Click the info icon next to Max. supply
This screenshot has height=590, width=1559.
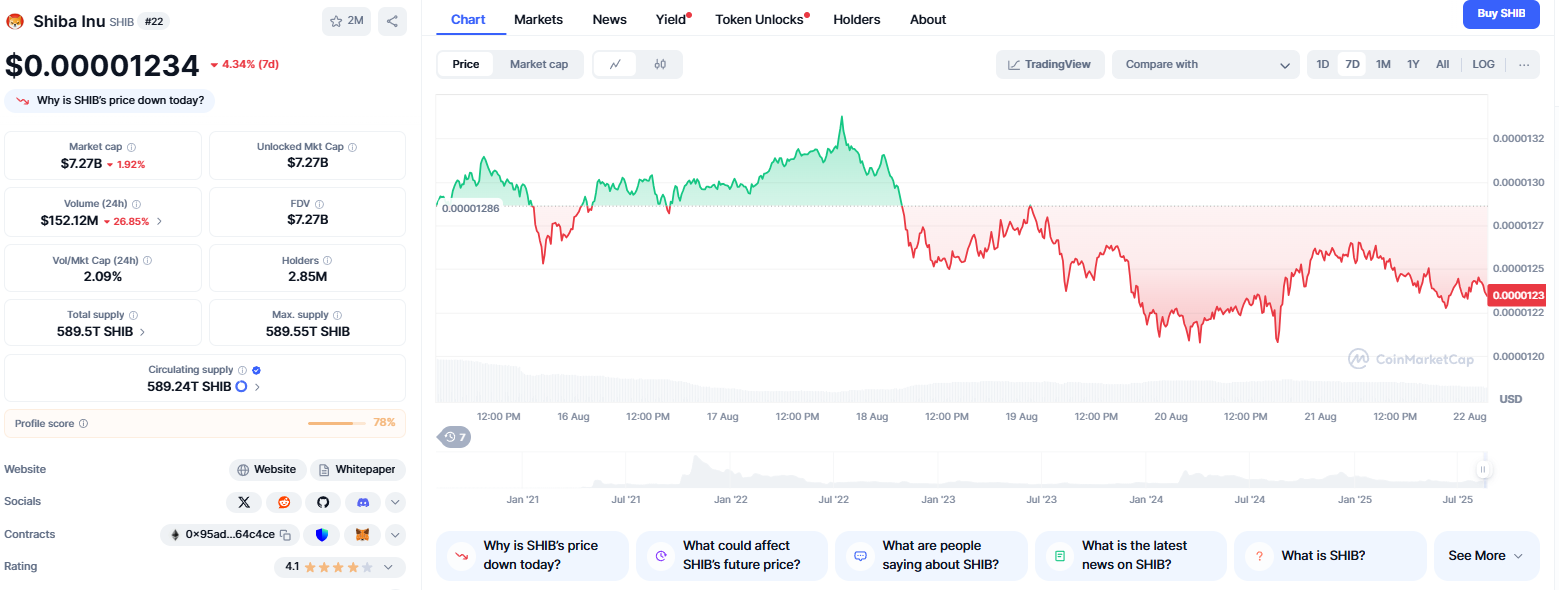click(339, 315)
